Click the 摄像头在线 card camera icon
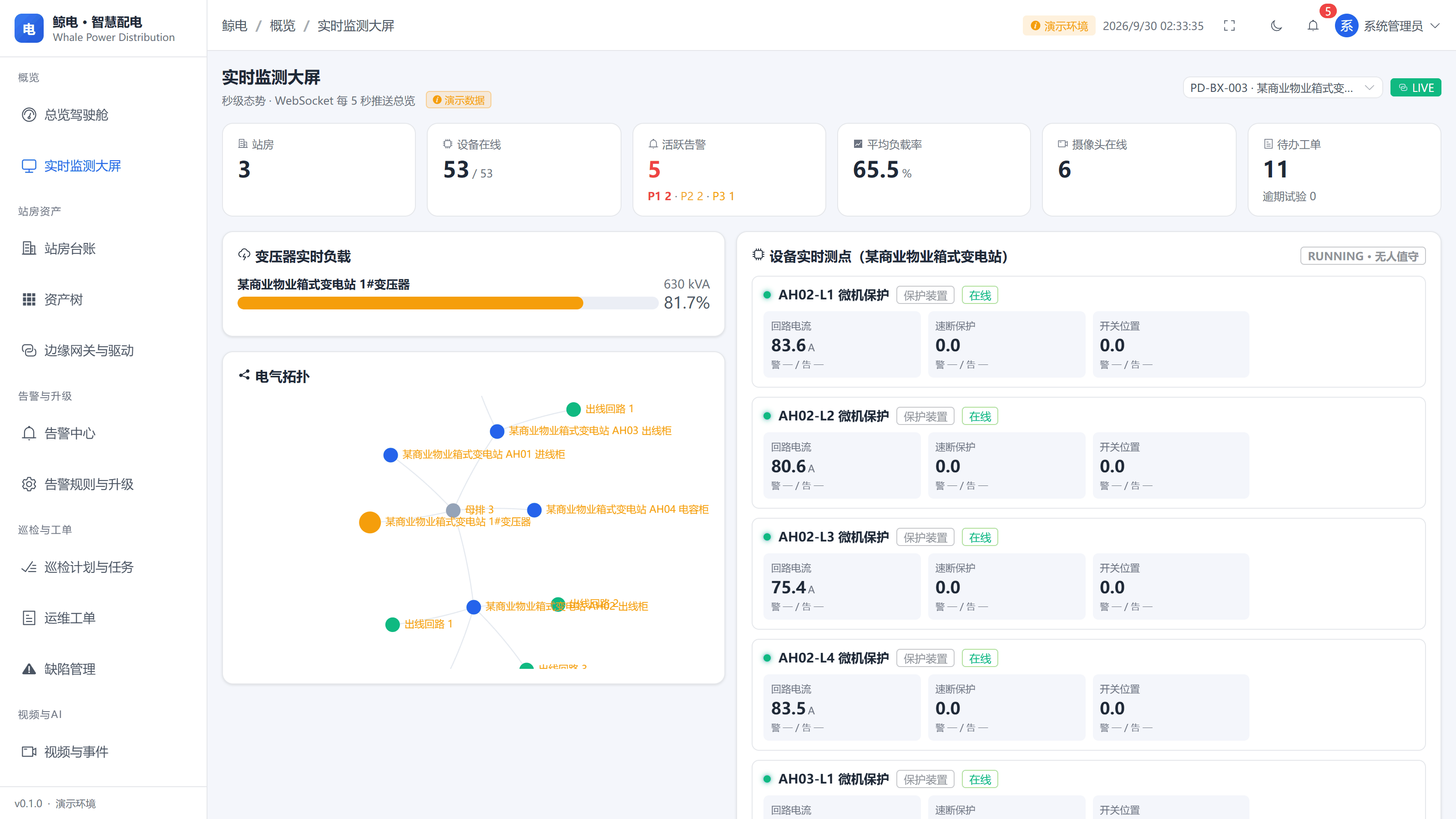The width and height of the screenshot is (1456, 819). click(1062, 144)
